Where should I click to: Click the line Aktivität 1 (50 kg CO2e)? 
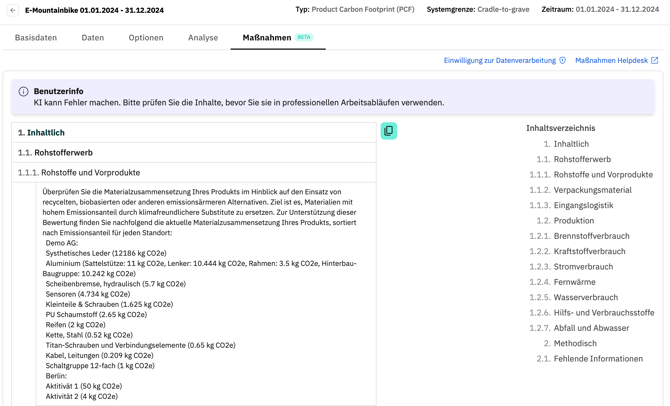[84, 387]
